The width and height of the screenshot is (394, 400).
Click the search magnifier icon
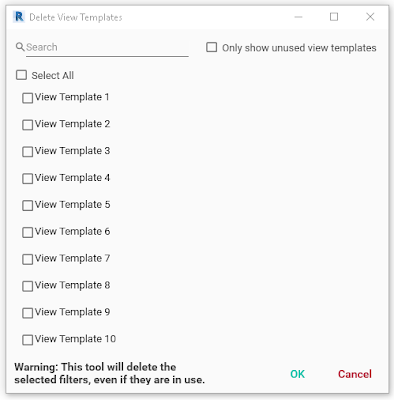pos(20,47)
